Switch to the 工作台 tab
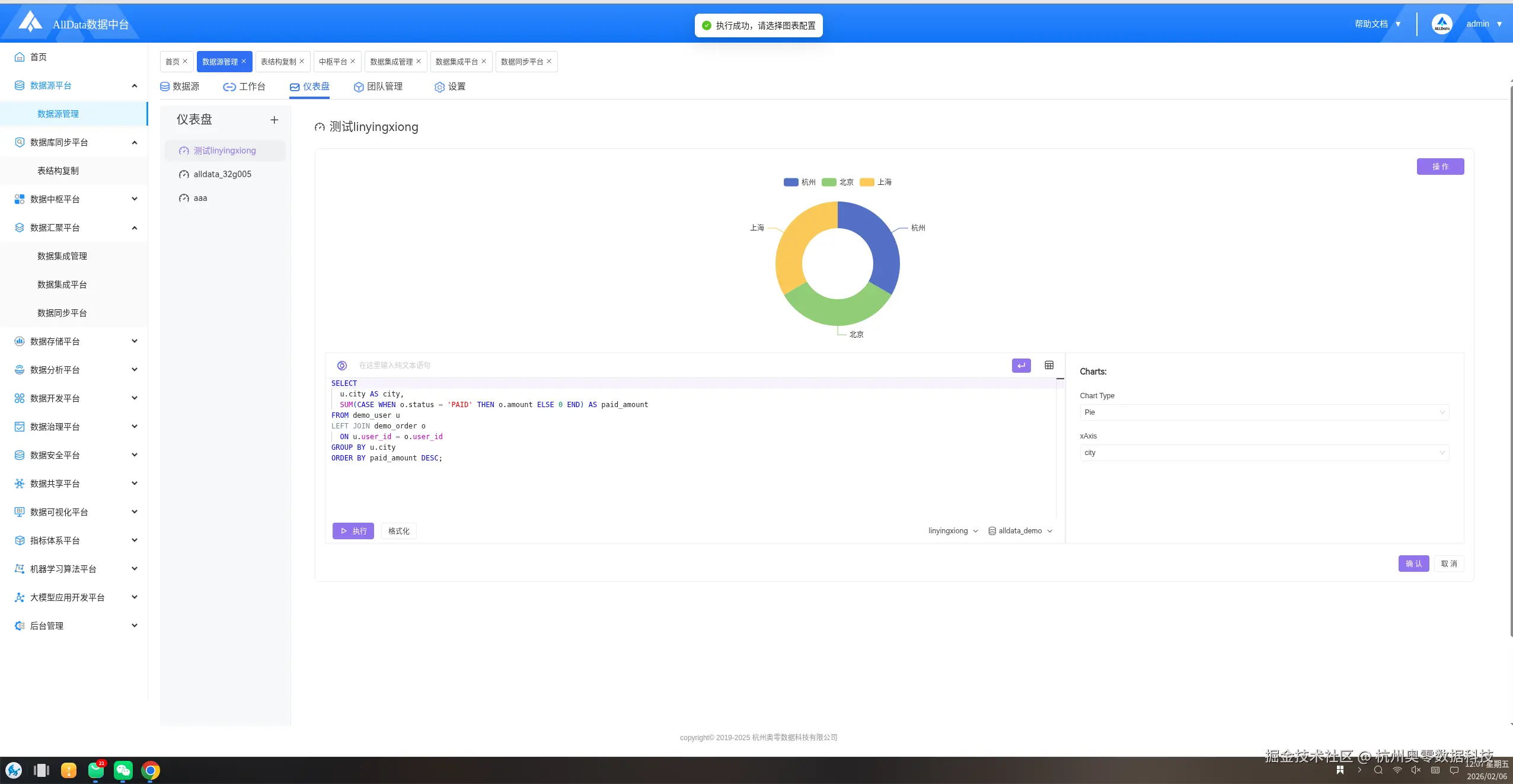The image size is (1513, 784). 244,87
